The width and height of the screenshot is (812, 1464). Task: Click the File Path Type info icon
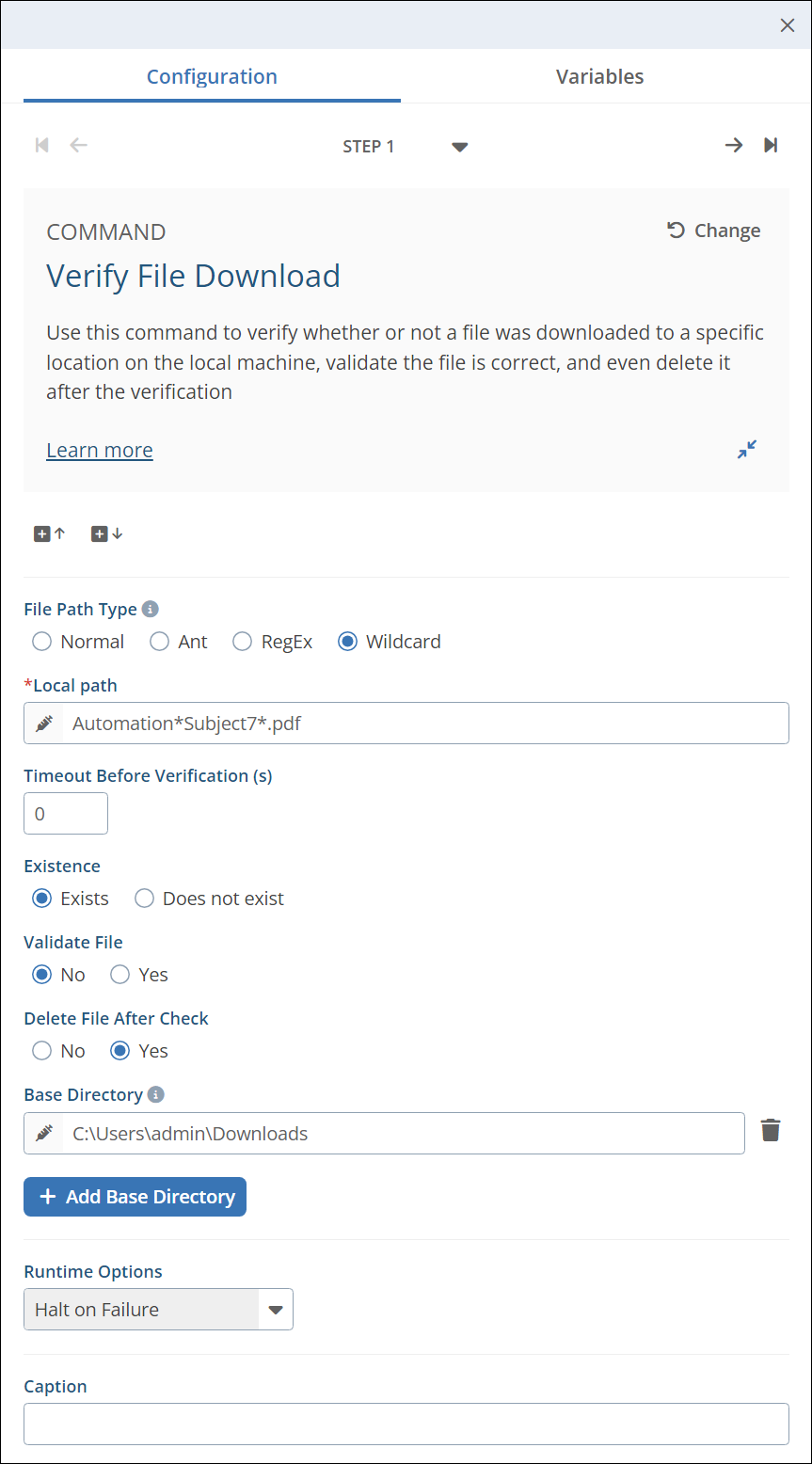(x=151, y=609)
